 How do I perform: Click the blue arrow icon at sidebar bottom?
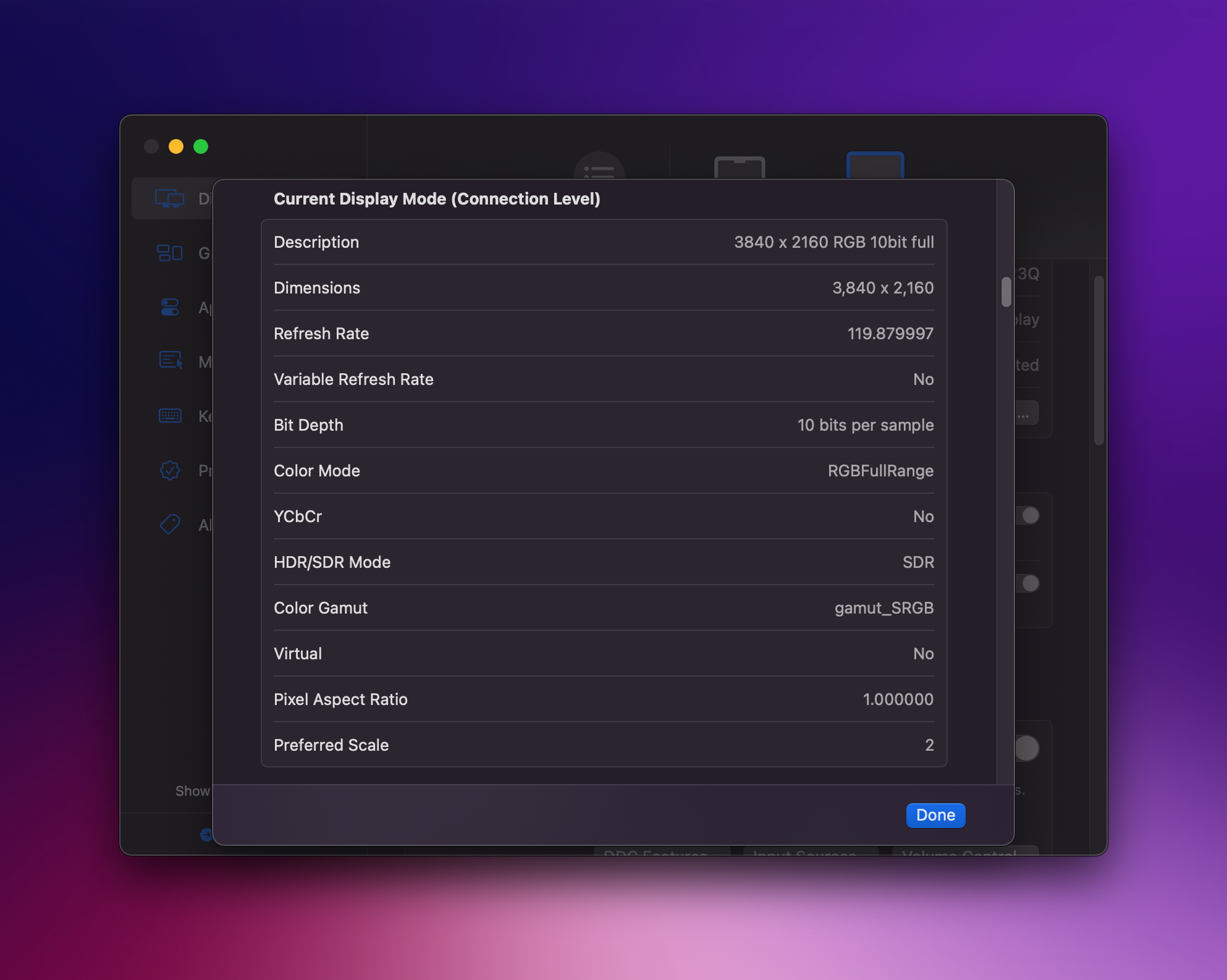tap(206, 835)
